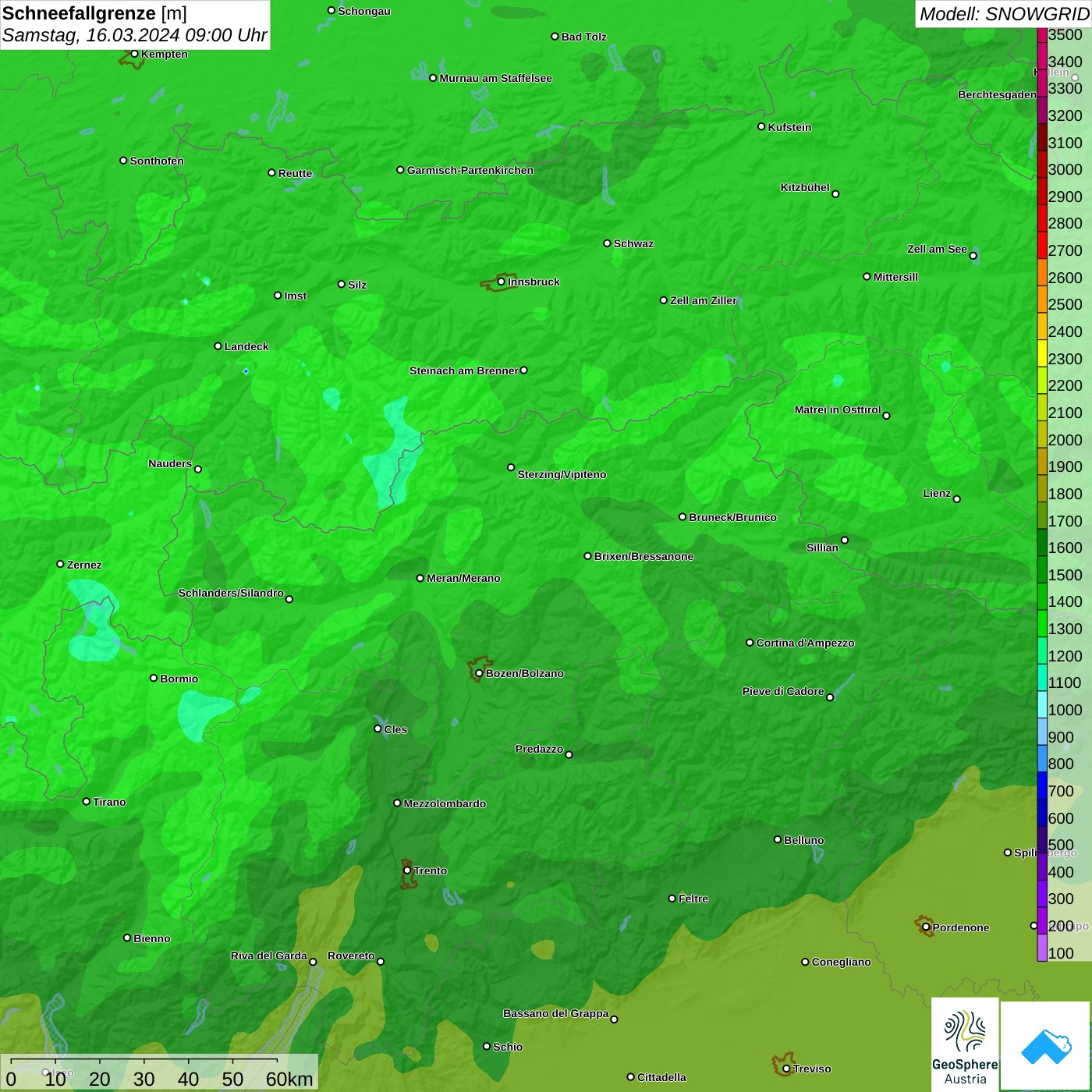Click the Modell: SNOWGRID label
Image resolution: width=1092 pixels, height=1092 pixels.
(x=1004, y=14)
